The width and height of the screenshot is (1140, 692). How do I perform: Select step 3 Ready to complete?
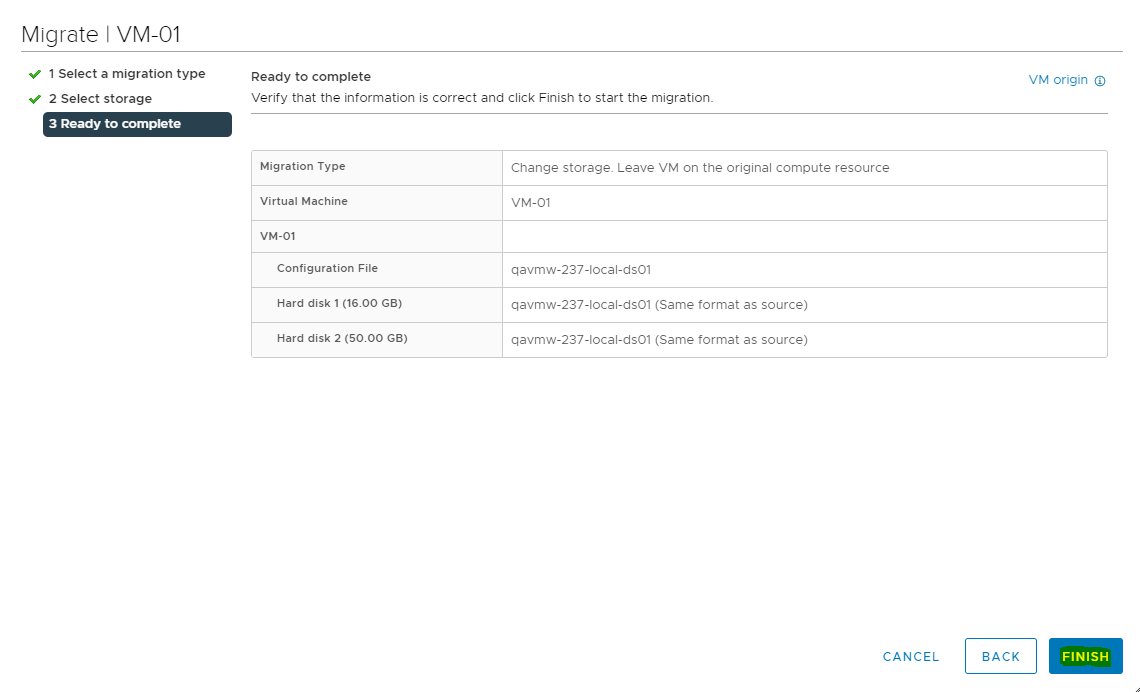(x=137, y=124)
